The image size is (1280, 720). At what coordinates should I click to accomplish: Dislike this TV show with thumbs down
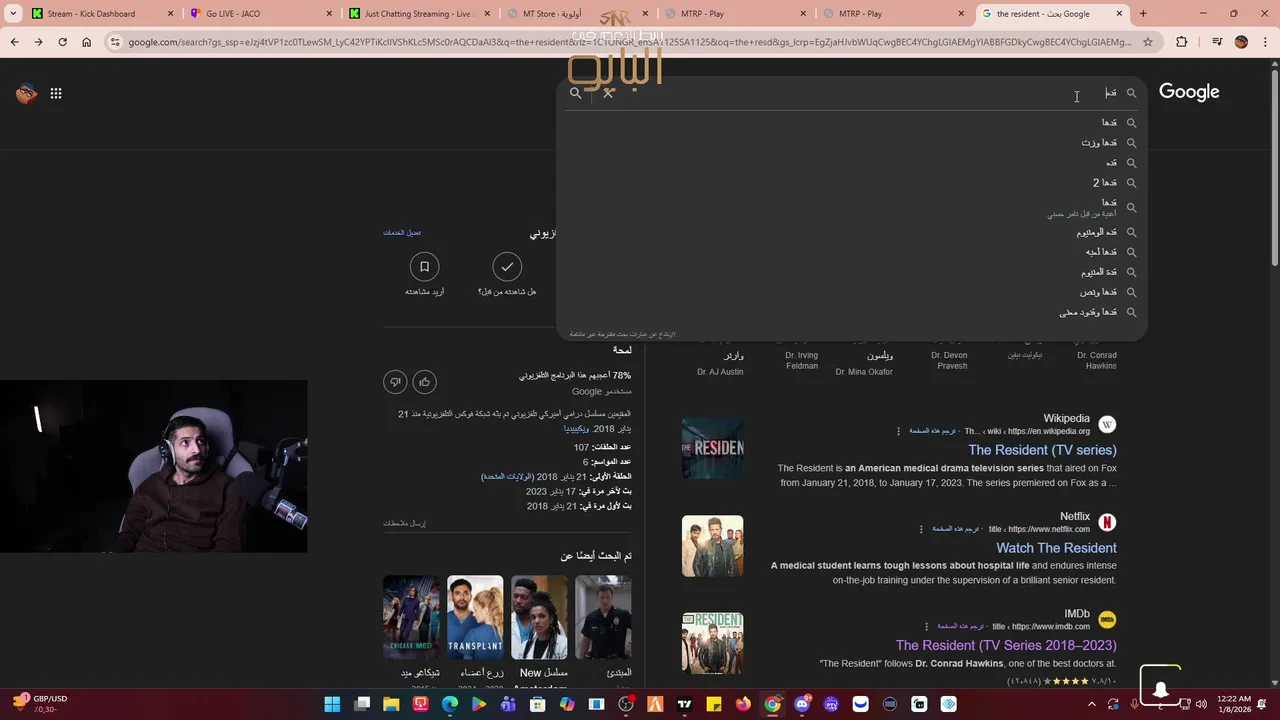point(396,381)
